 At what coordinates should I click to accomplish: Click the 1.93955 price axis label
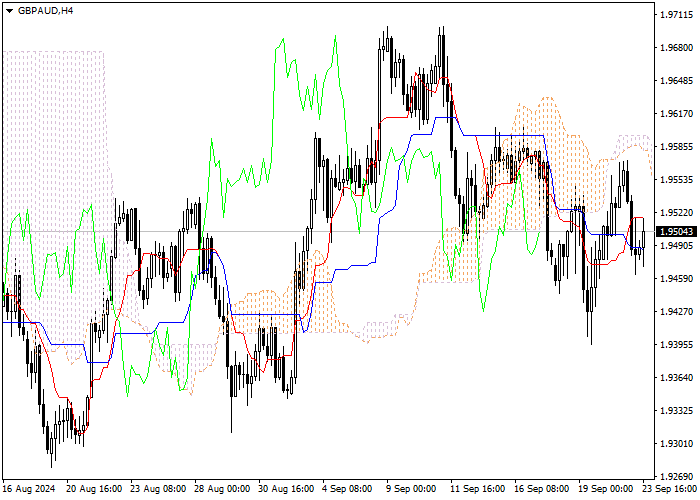pyautogui.click(x=677, y=345)
